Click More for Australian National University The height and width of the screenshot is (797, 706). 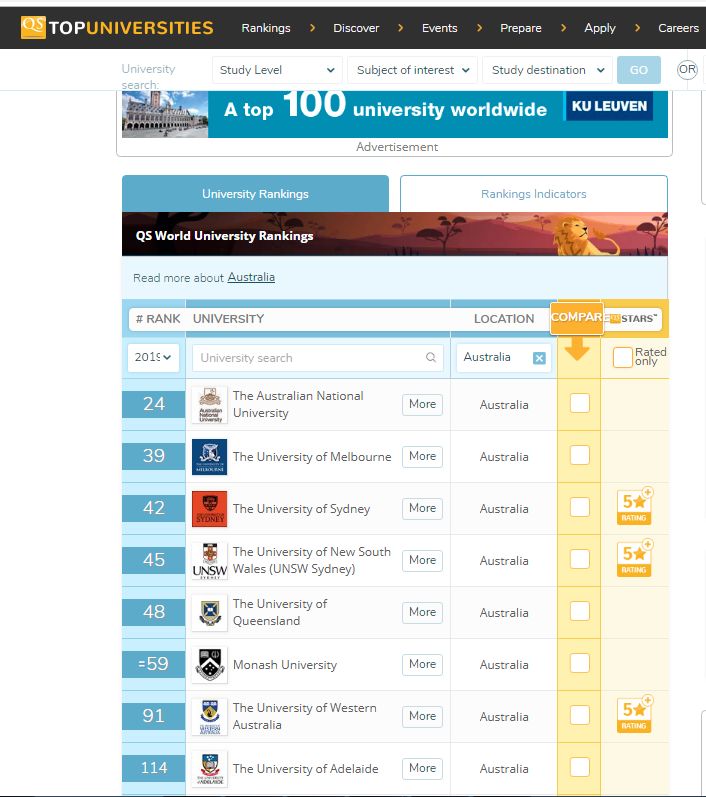(422, 405)
